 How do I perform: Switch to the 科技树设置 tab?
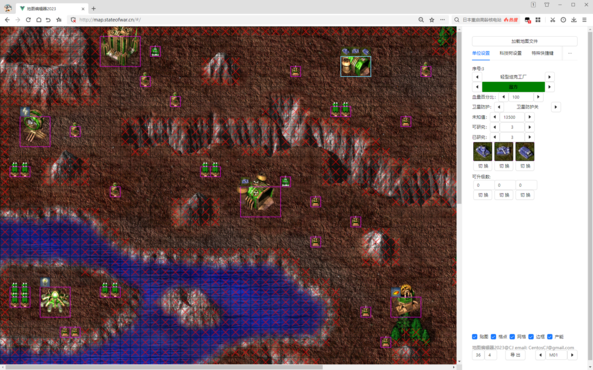point(510,53)
